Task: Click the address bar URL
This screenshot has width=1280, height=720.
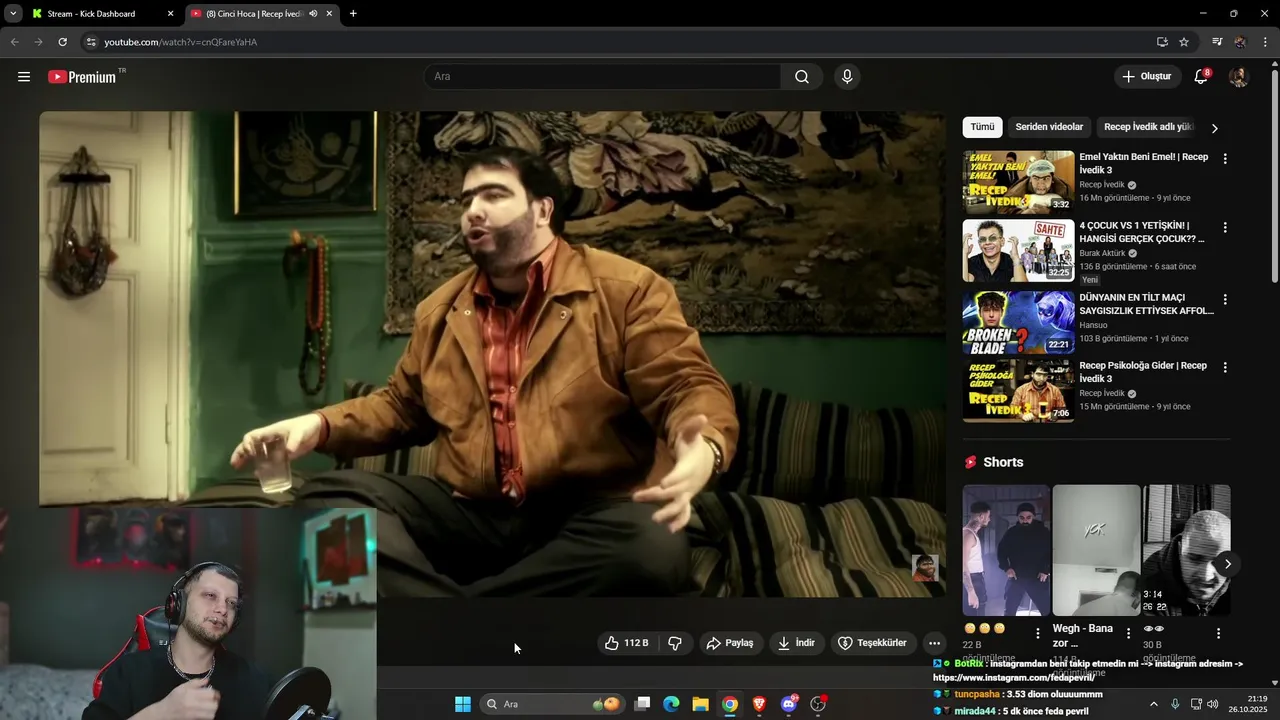Action: click(x=181, y=42)
